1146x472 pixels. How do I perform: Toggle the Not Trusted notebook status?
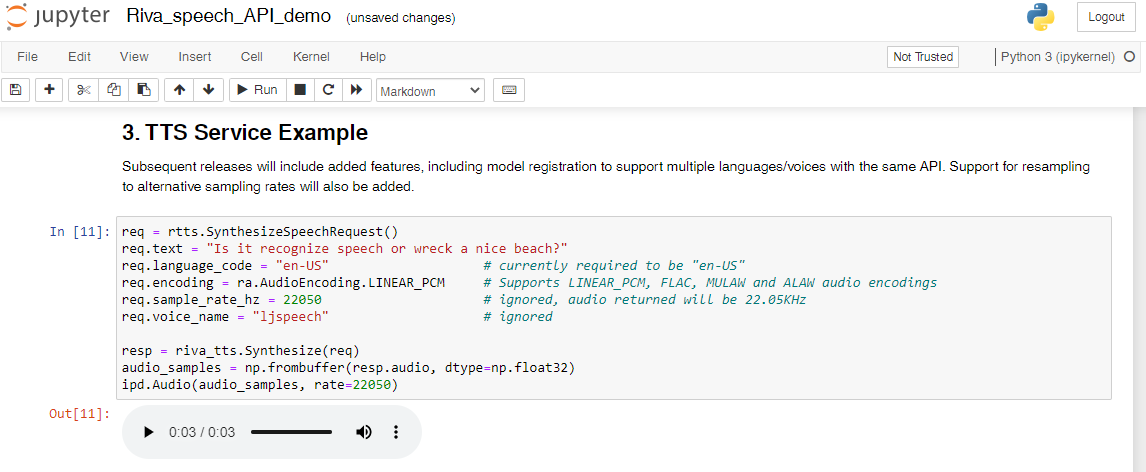(923, 57)
